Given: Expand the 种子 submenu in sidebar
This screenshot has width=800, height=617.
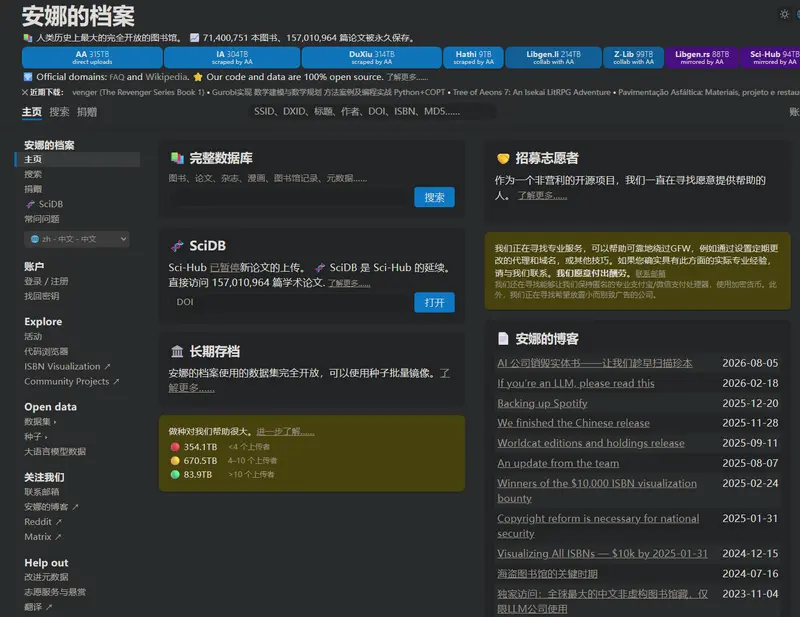Looking at the screenshot, I should point(36,436).
